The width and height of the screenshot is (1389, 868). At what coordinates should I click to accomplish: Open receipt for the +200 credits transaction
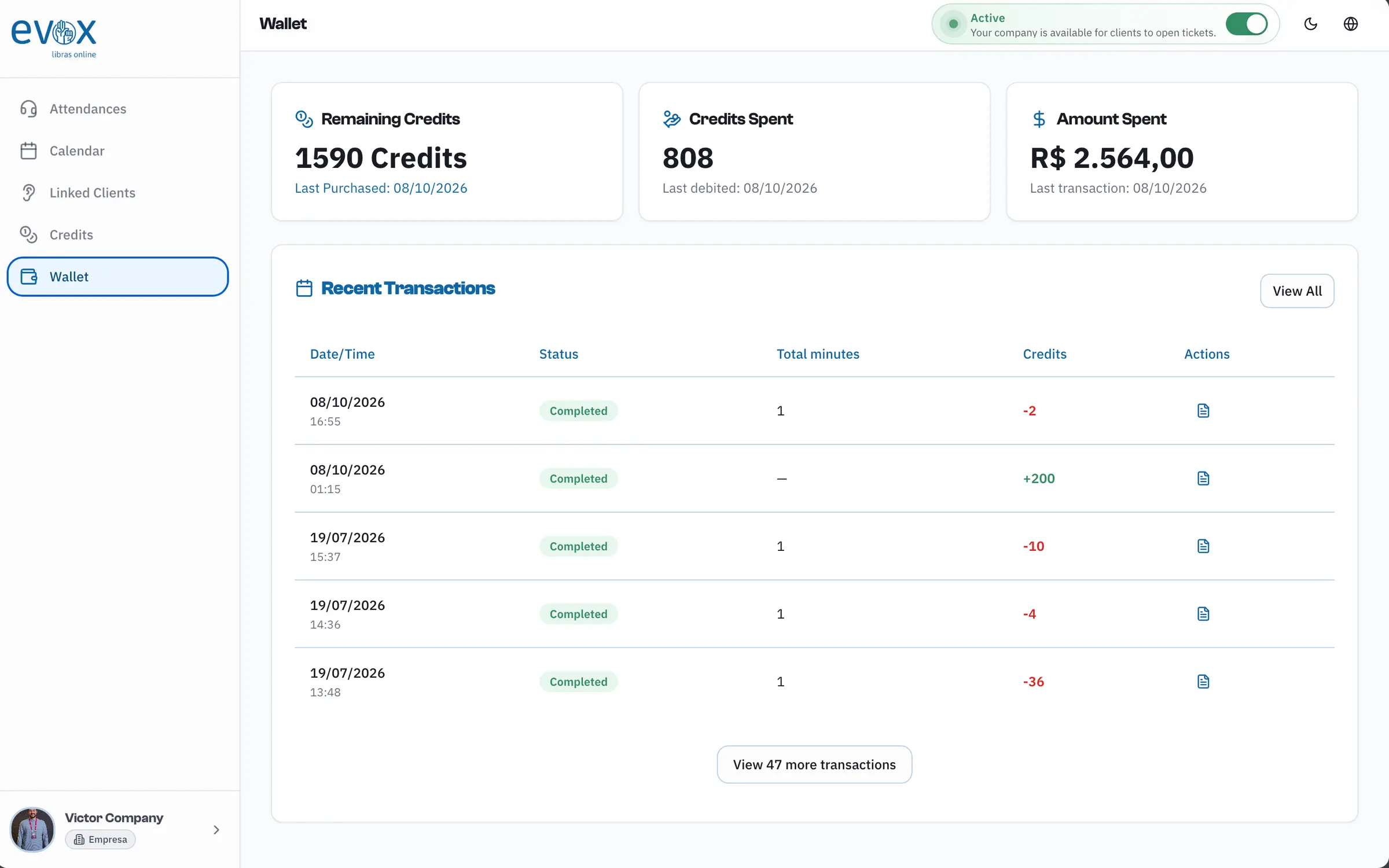point(1203,479)
